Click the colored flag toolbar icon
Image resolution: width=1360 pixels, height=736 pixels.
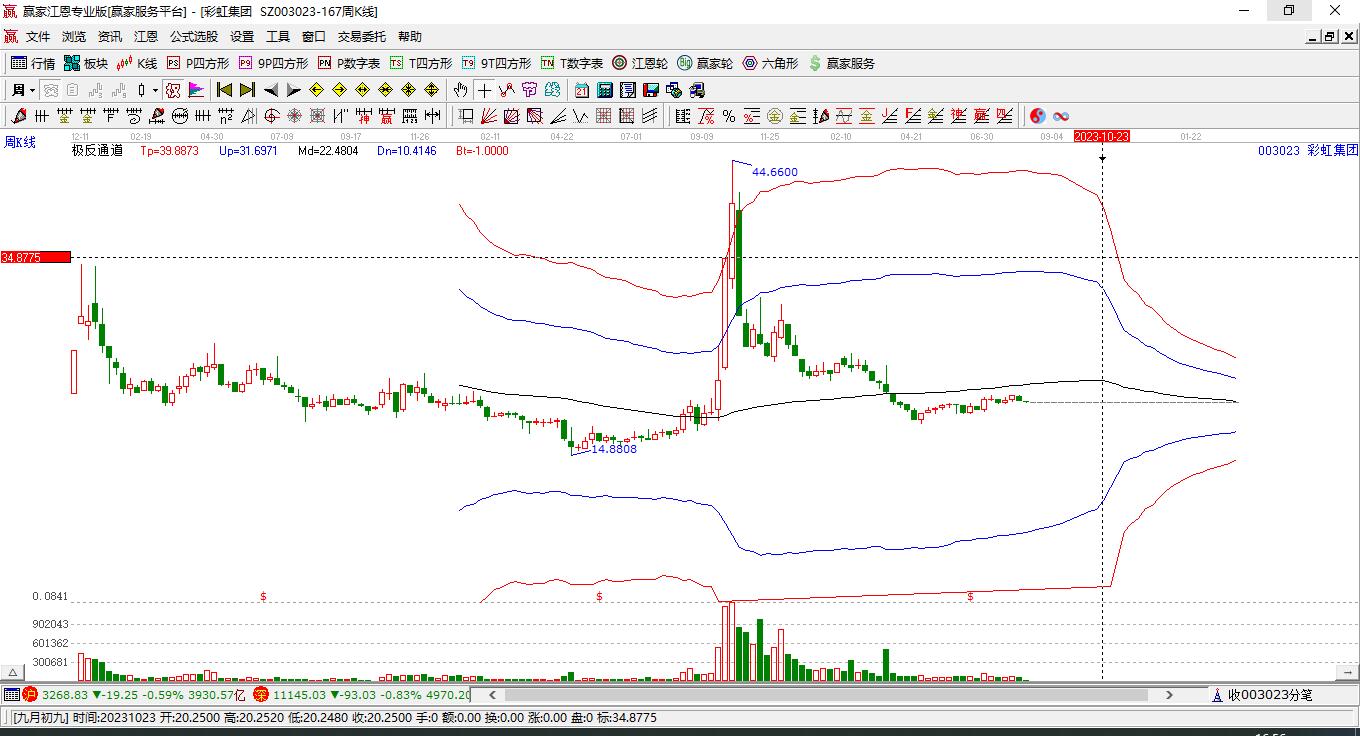196,90
